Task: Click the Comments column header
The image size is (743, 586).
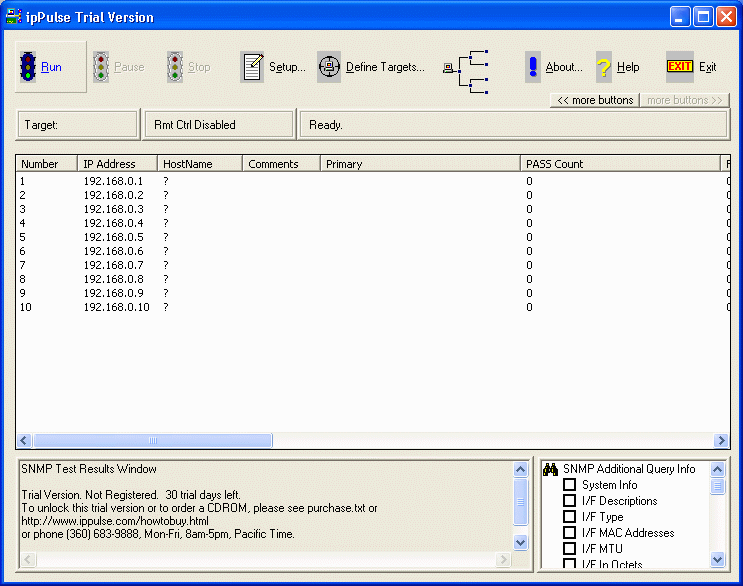Action: pyautogui.click(x=281, y=164)
